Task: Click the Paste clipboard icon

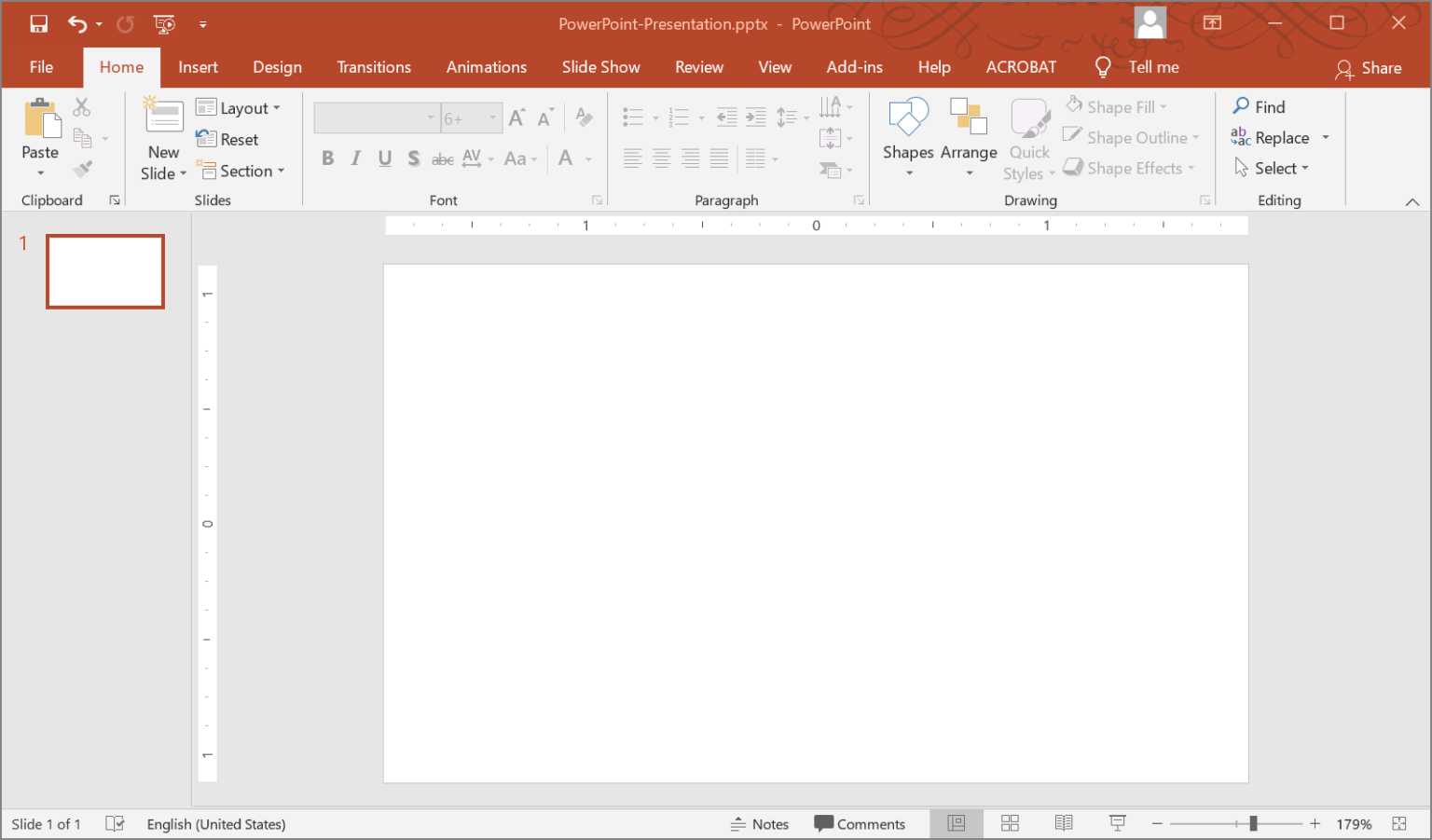Action: pyautogui.click(x=40, y=119)
